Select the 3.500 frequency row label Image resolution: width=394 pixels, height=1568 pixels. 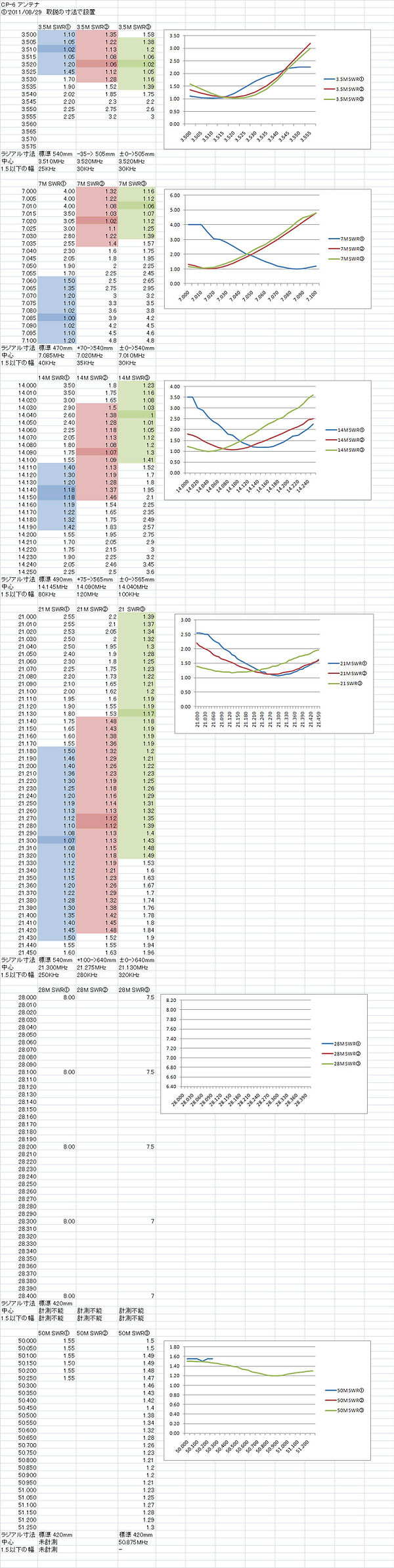28,34
